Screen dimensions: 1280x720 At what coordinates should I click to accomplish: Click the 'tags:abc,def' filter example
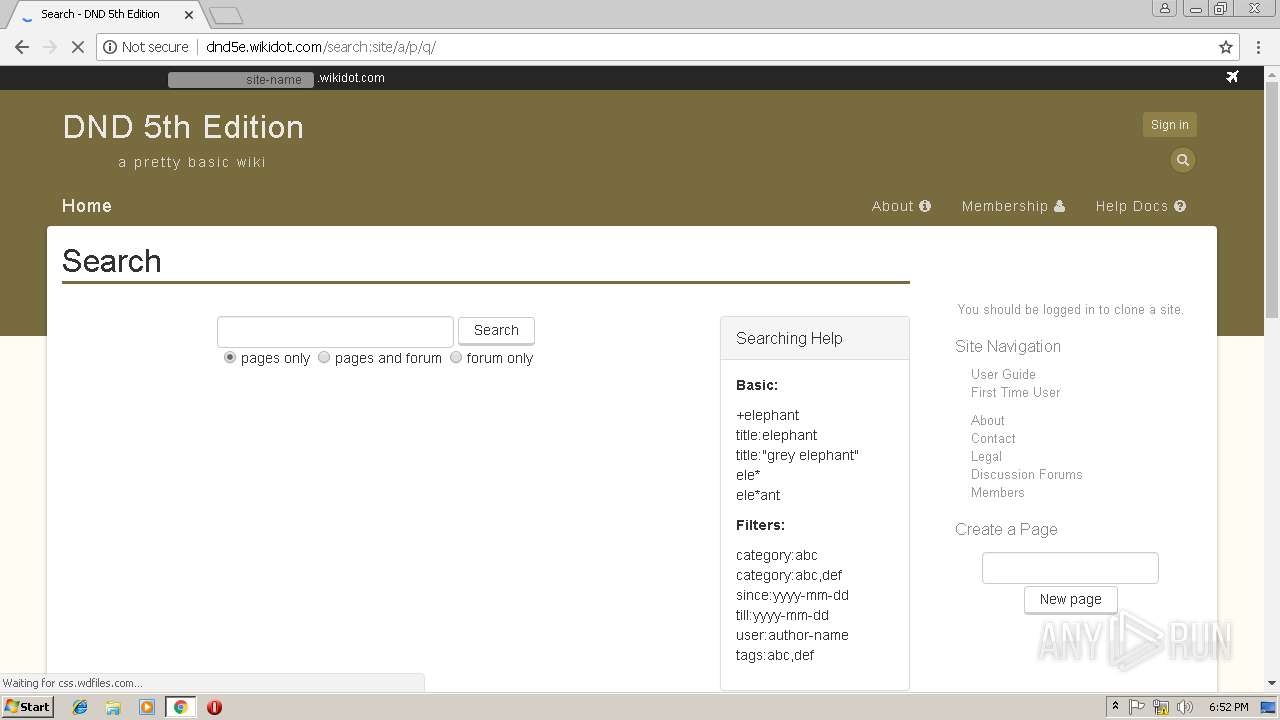[x=775, y=655]
